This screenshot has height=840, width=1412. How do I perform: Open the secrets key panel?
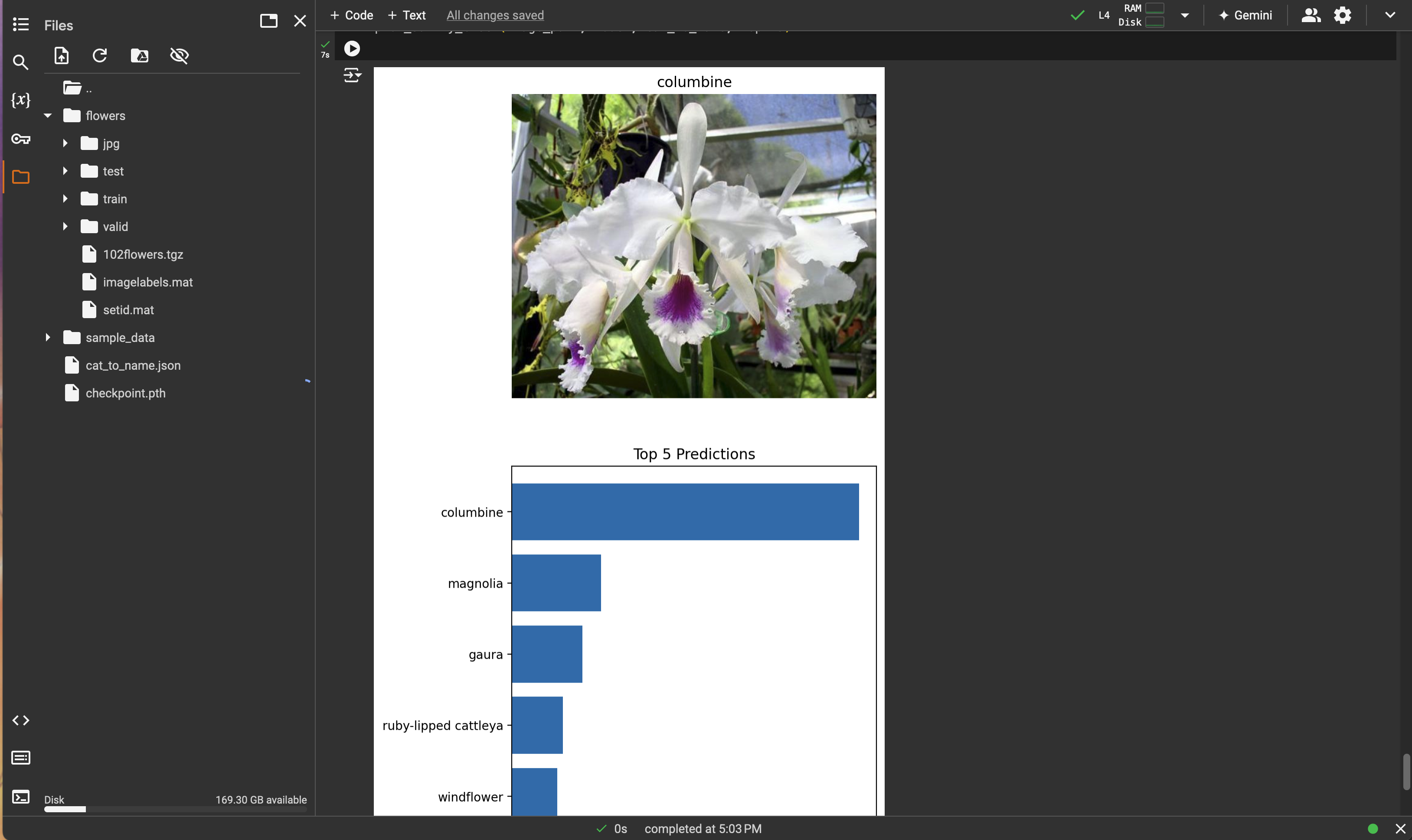tap(20, 139)
